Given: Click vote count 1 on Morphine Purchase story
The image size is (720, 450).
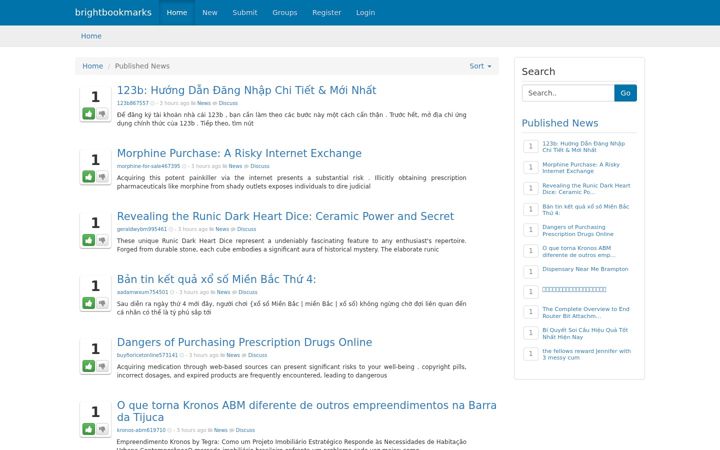Looking at the screenshot, I should coord(95,160).
